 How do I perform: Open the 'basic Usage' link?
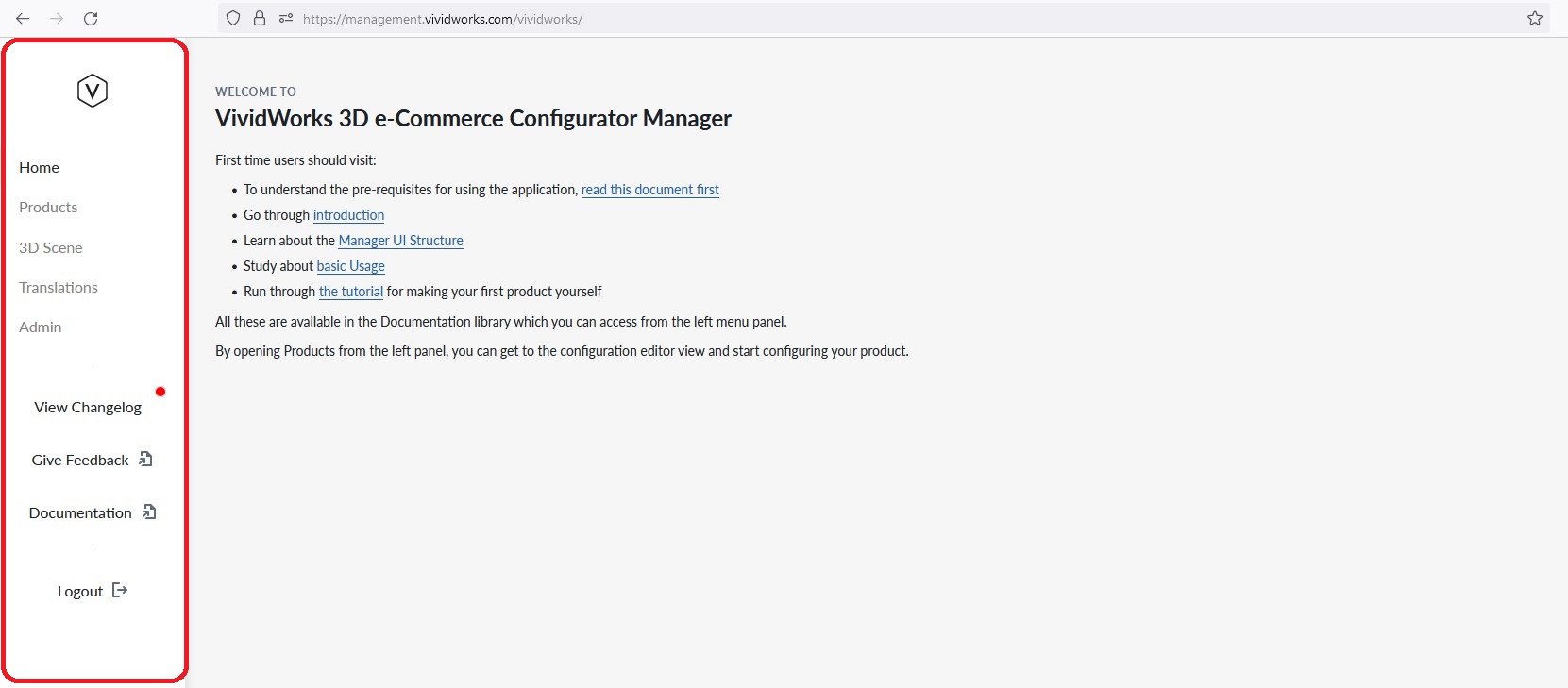351,266
